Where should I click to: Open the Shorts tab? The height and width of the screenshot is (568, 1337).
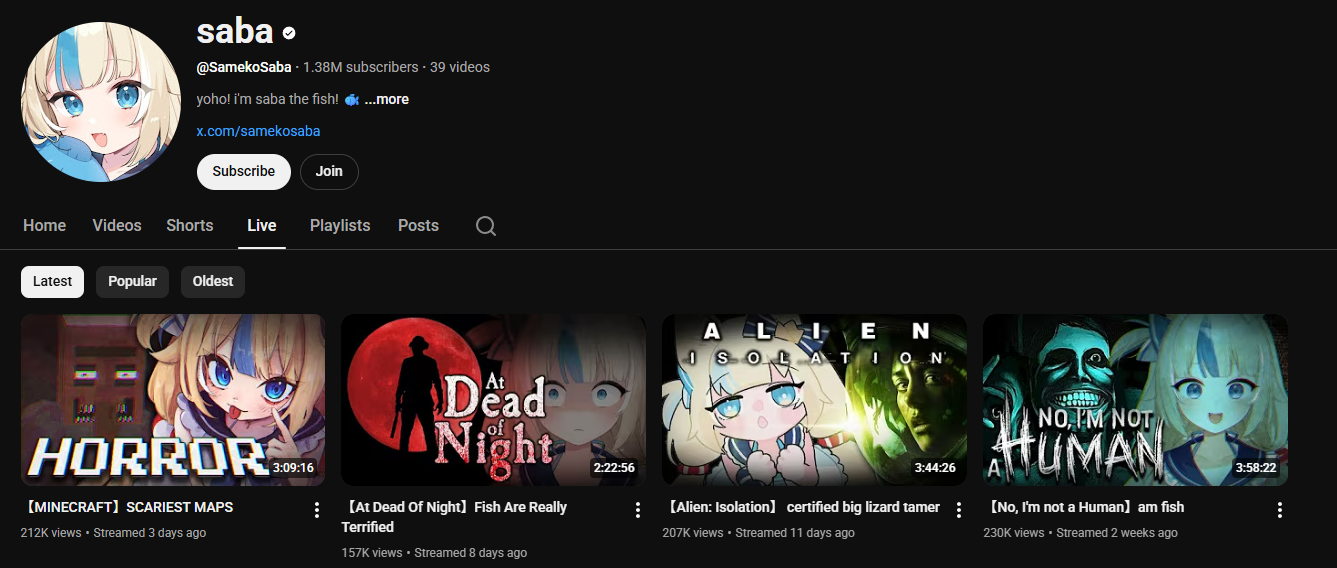[190, 226]
